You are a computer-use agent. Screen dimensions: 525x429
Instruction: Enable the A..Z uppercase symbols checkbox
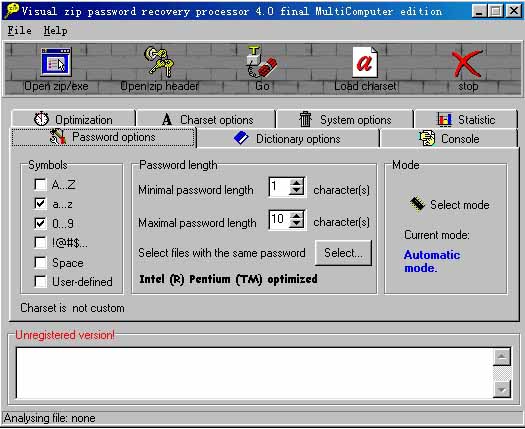pos(41,184)
